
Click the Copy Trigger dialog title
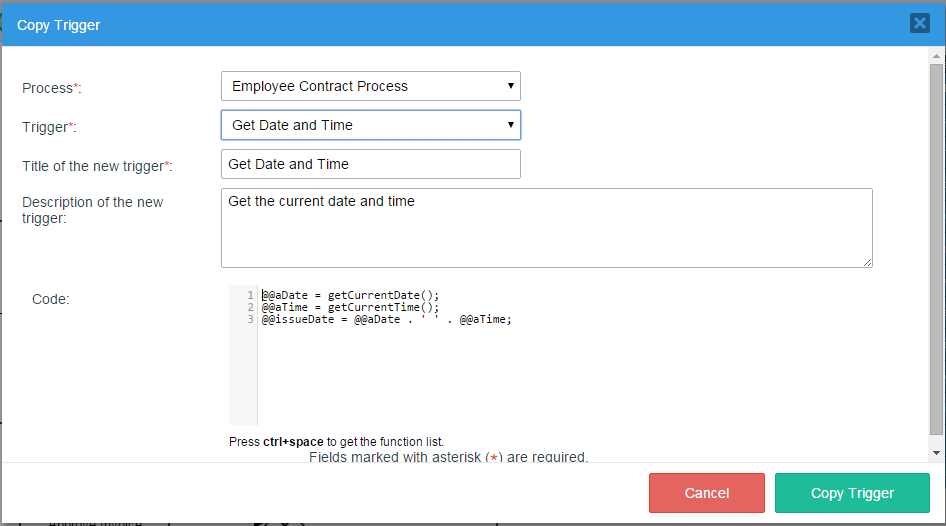click(x=58, y=24)
